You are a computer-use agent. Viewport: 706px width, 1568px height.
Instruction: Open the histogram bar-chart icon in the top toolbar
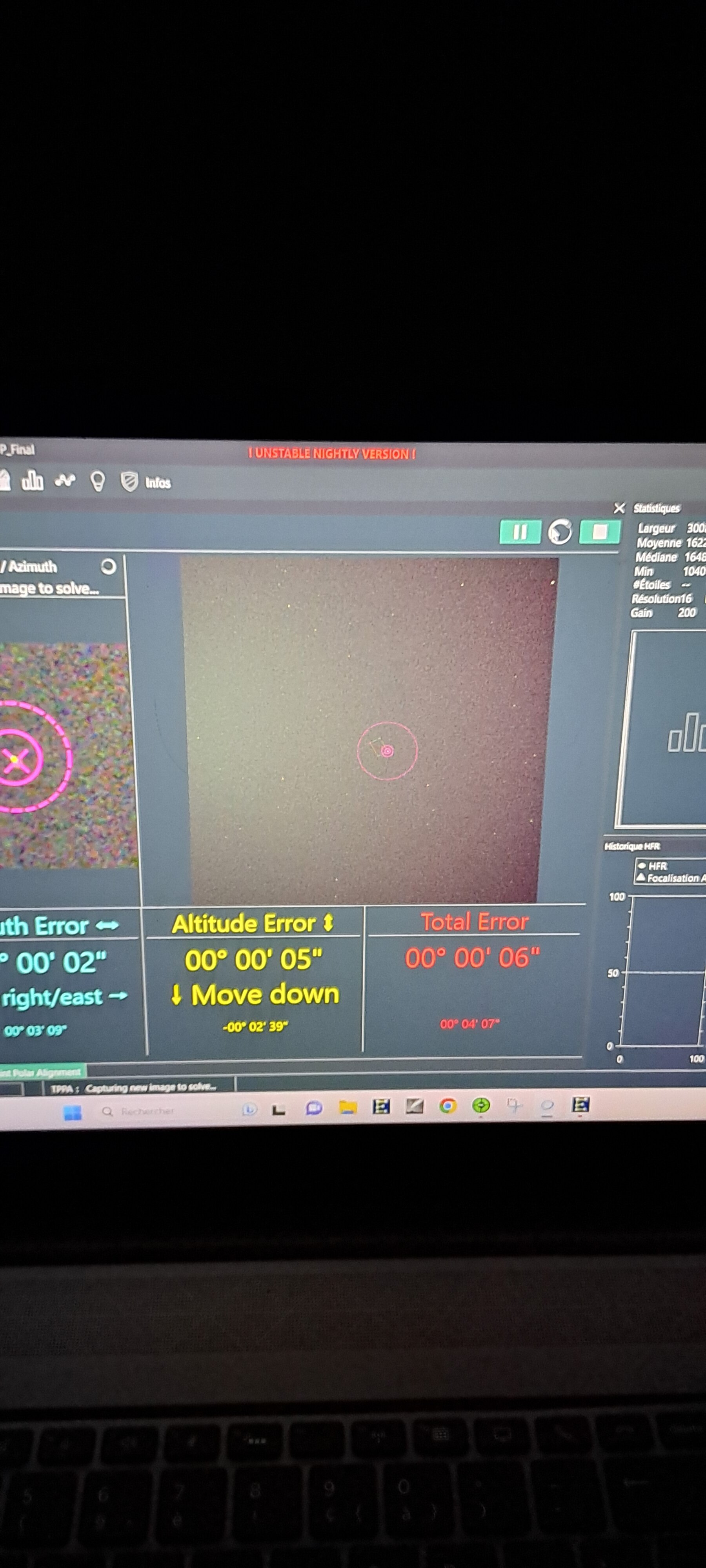coord(33,481)
